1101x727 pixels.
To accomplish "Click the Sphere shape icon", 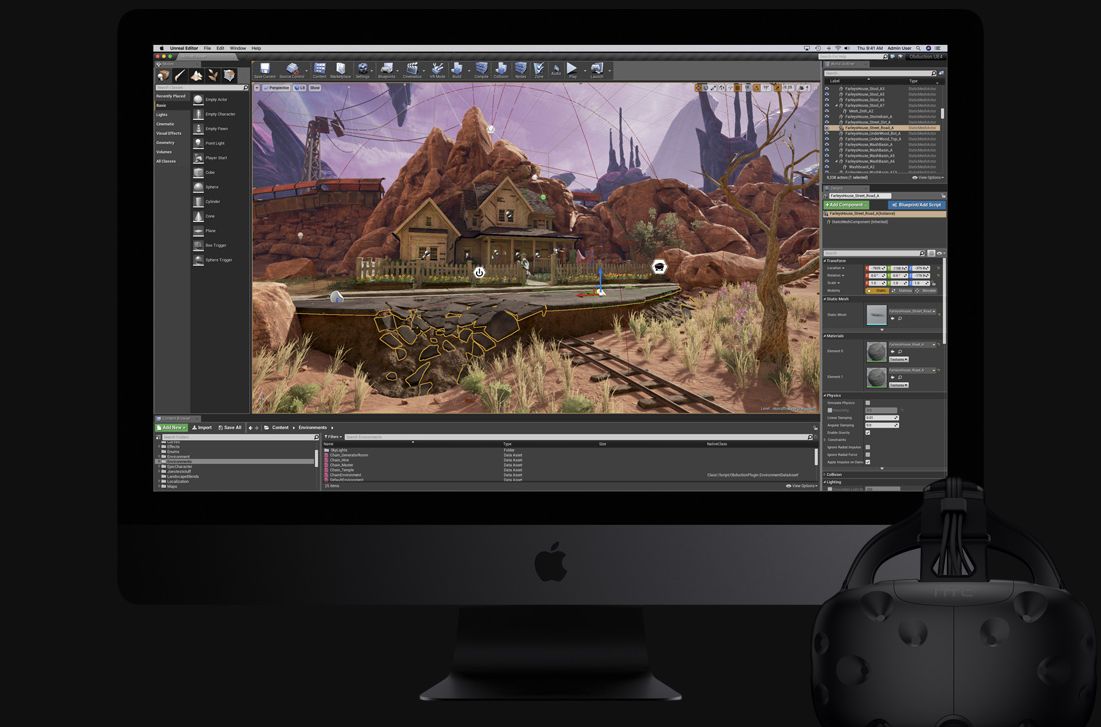I will point(199,188).
